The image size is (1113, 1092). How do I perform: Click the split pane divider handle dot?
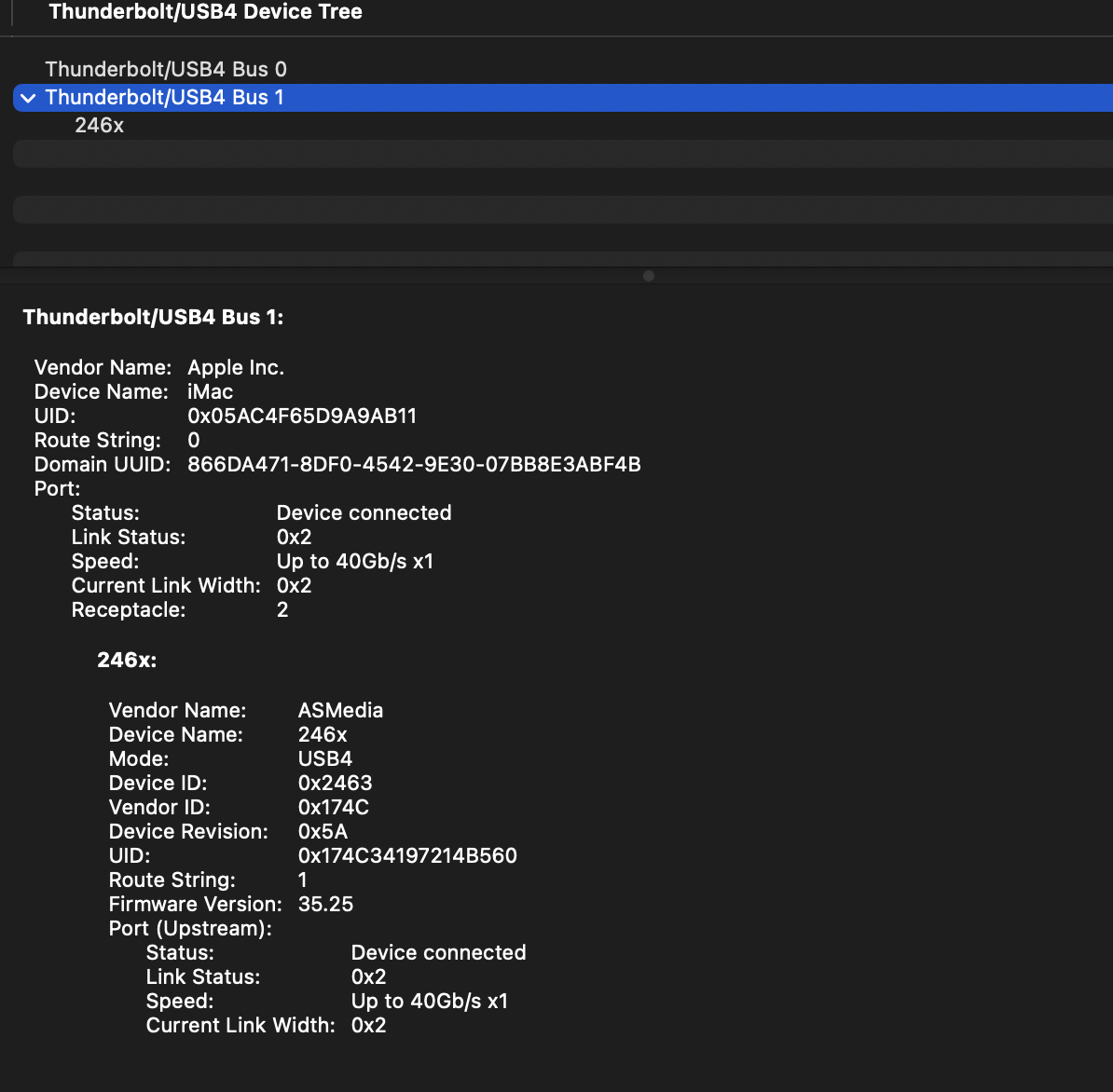click(x=648, y=276)
